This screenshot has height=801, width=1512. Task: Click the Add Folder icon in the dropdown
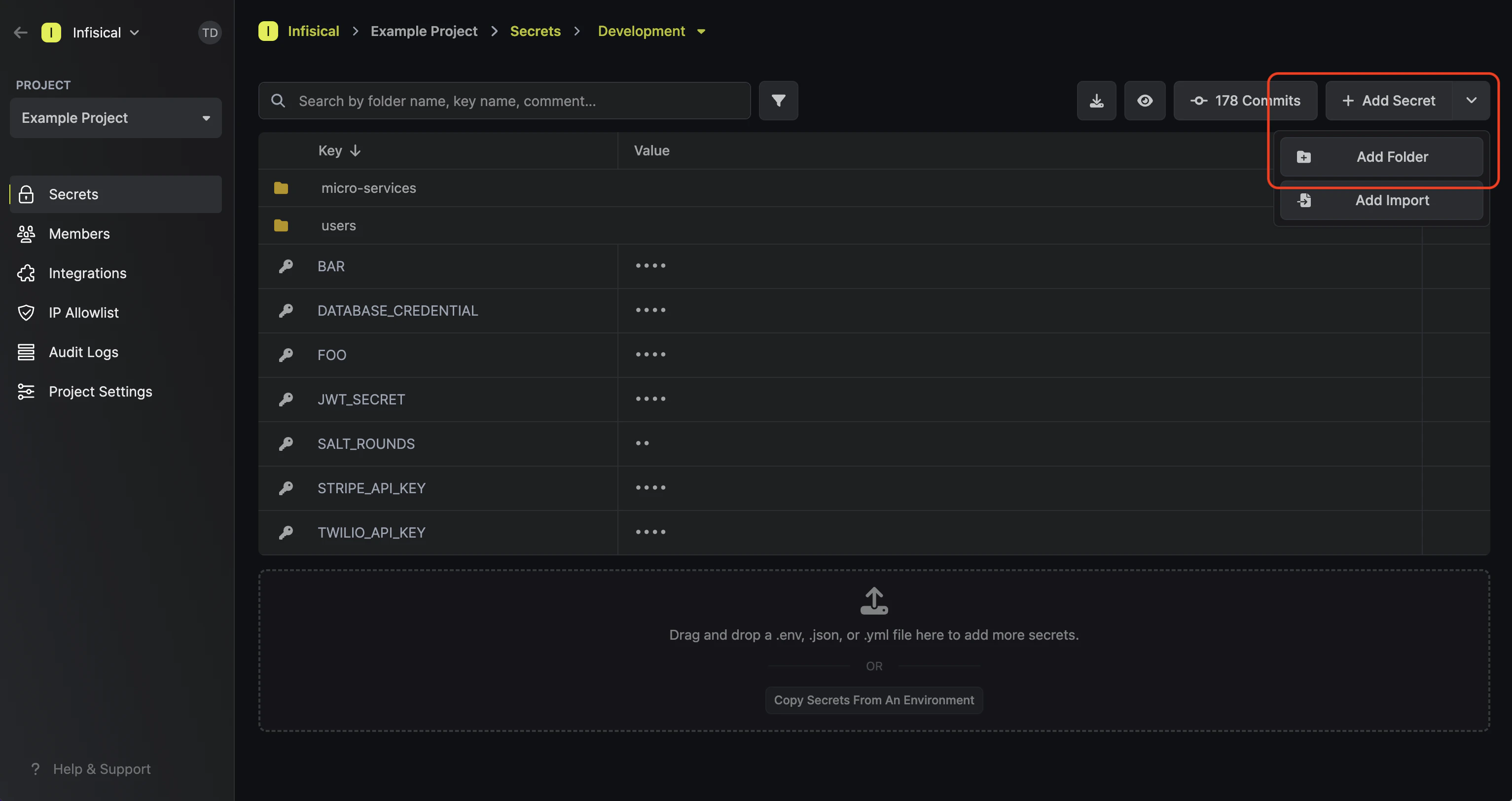pos(1303,157)
